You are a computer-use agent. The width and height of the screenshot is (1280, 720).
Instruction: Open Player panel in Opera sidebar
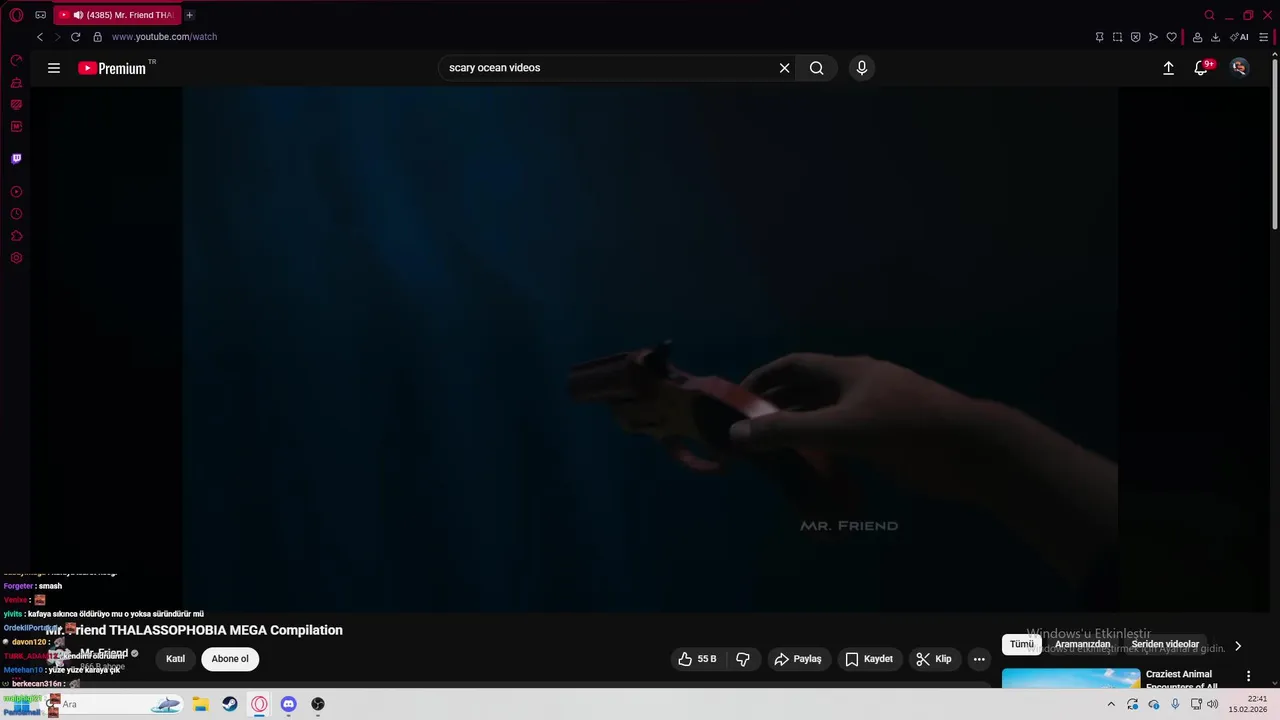coord(16,192)
